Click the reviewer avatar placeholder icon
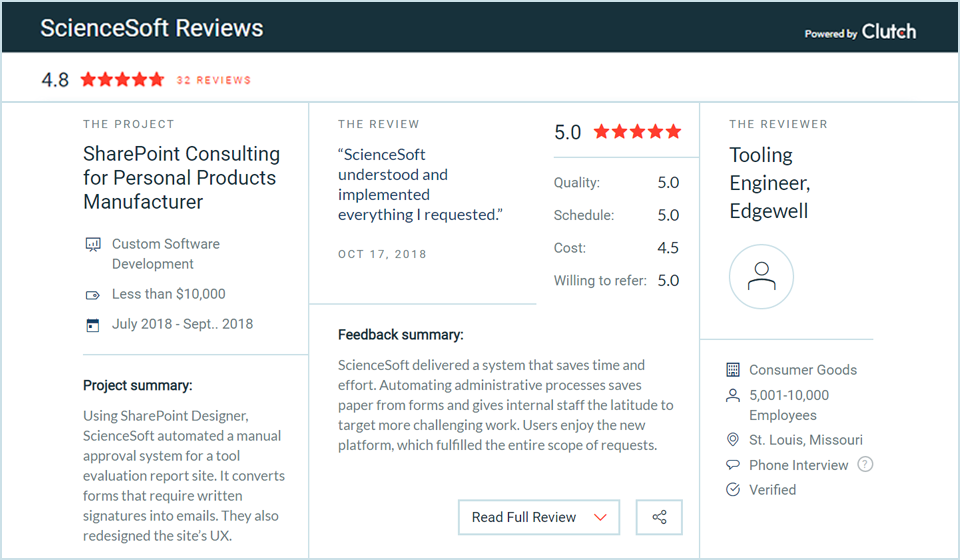This screenshot has height=560, width=960. [761, 276]
